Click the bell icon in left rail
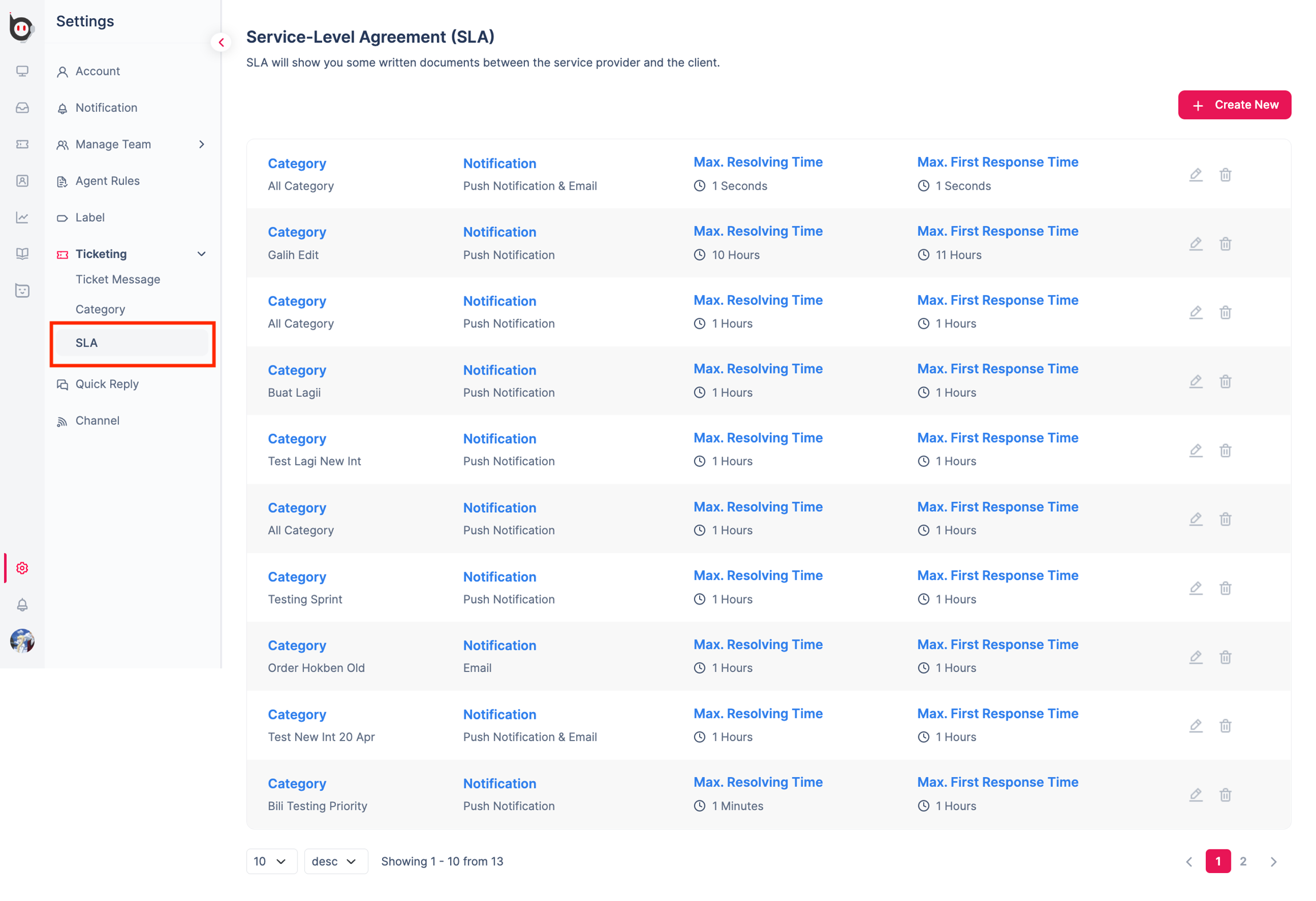The width and height of the screenshot is (1316, 901). coord(22,605)
